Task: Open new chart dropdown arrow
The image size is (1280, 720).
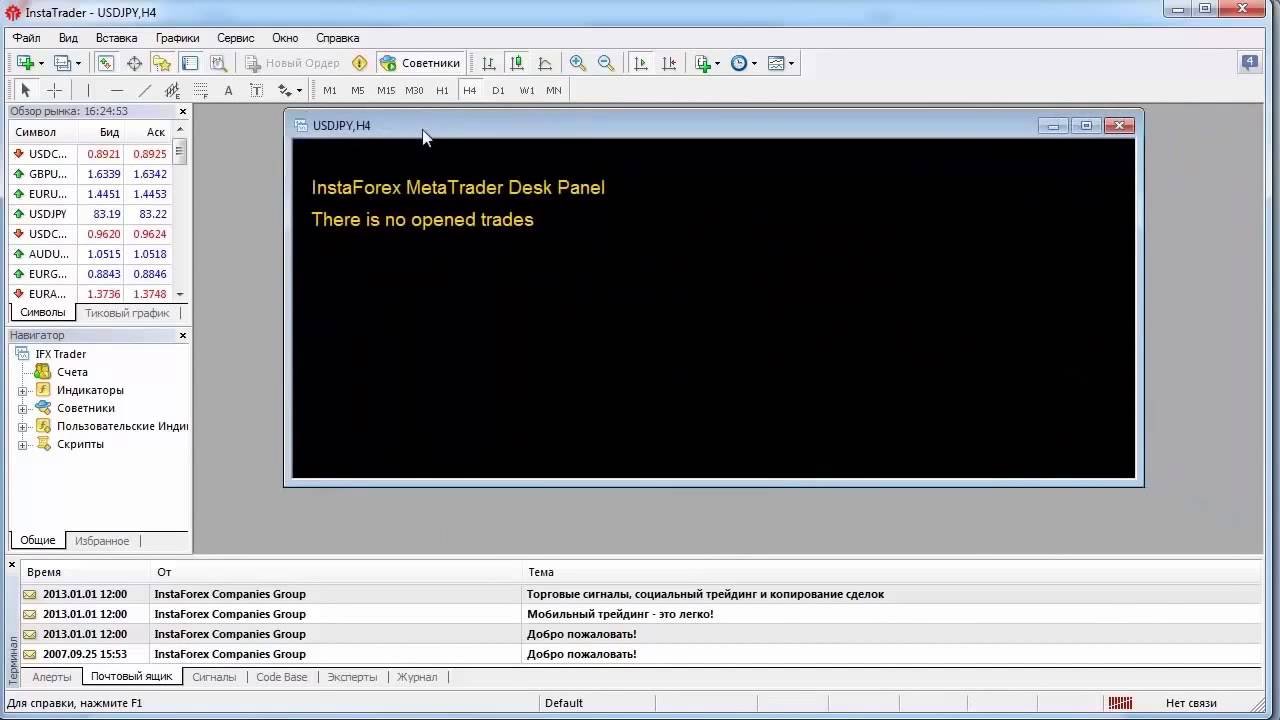Action: pyautogui.click(x=41, y=63)
